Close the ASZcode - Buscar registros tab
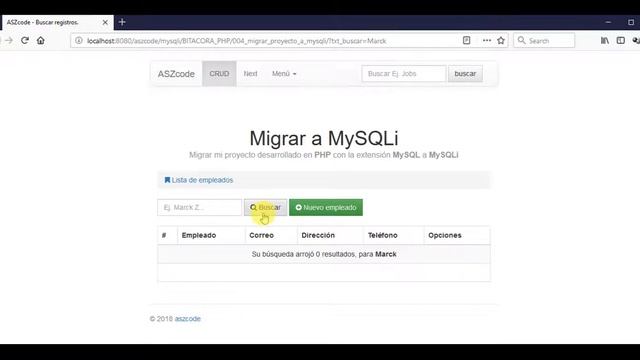This screenshot has height=360, width=640. [x=105, y=22]
